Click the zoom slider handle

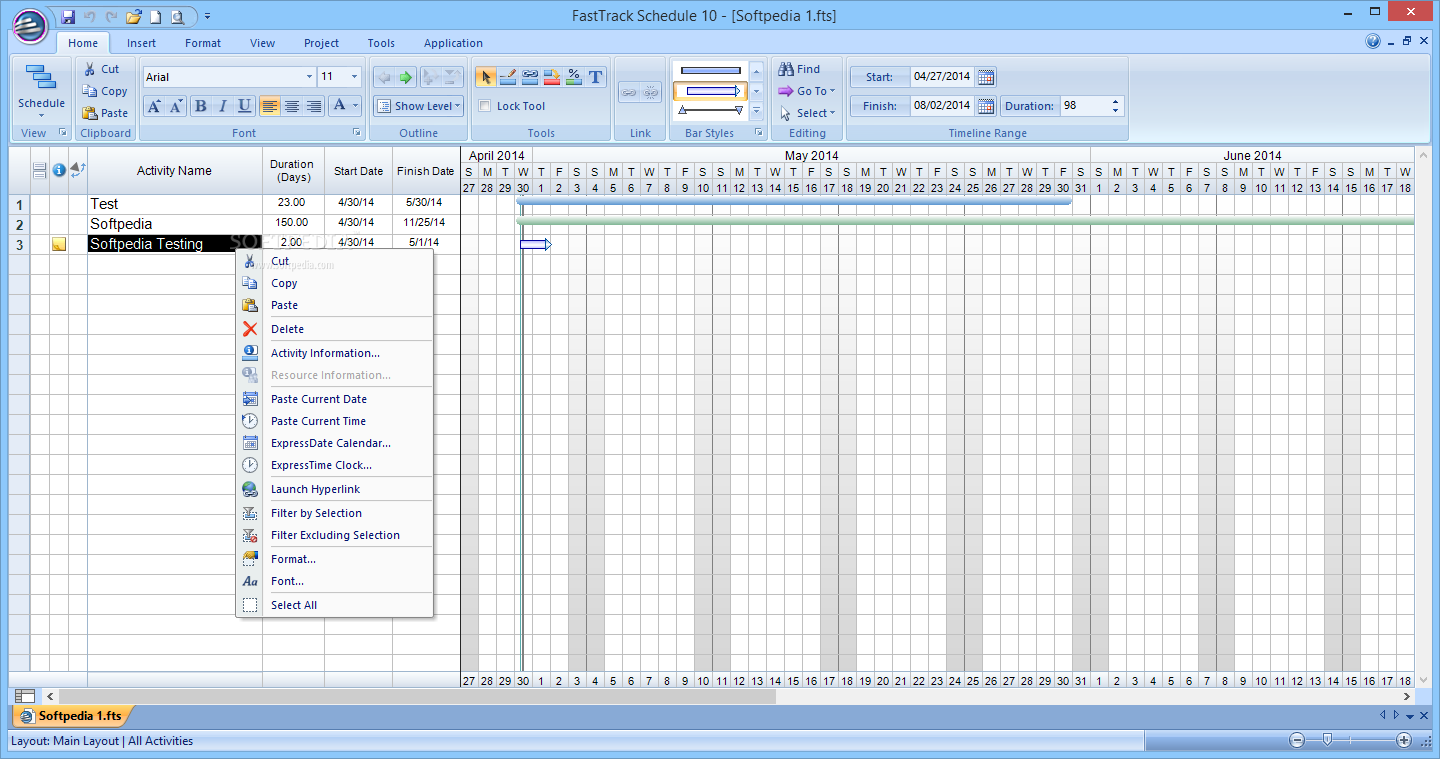pos(1327,740)
